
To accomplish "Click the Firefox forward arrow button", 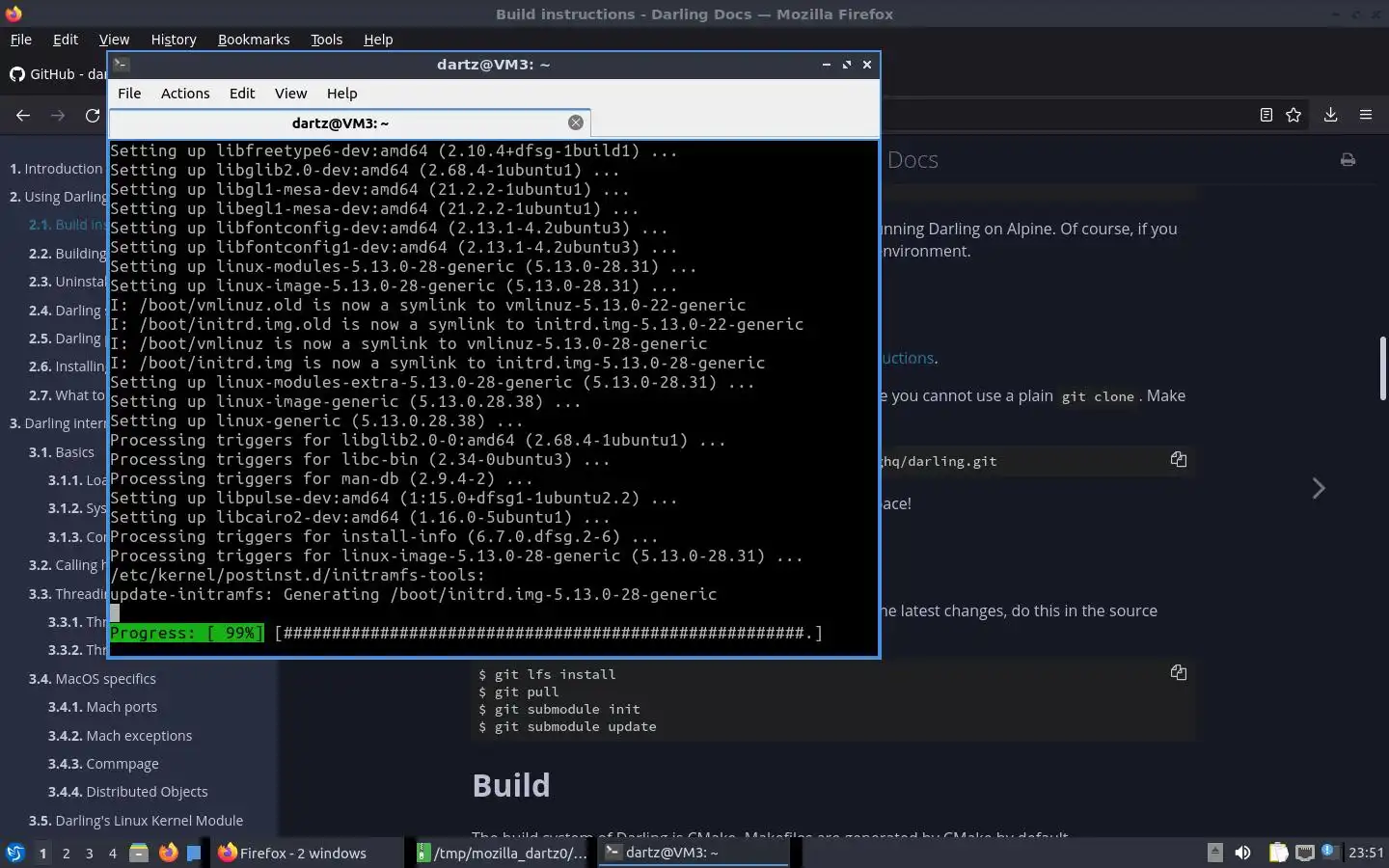I will (x=58, y=115).
